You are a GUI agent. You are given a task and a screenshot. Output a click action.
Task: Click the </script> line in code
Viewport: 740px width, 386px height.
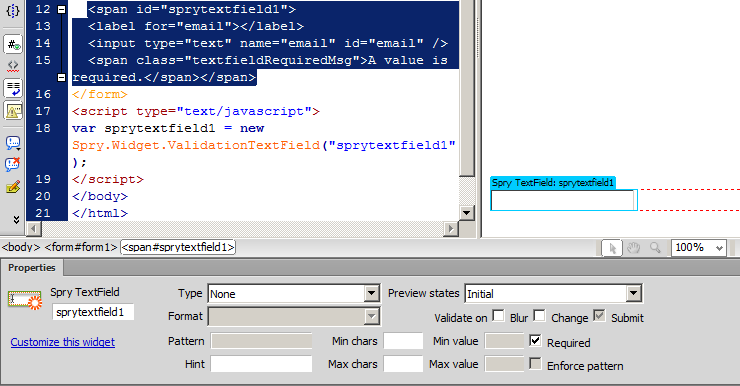(108, 179)
